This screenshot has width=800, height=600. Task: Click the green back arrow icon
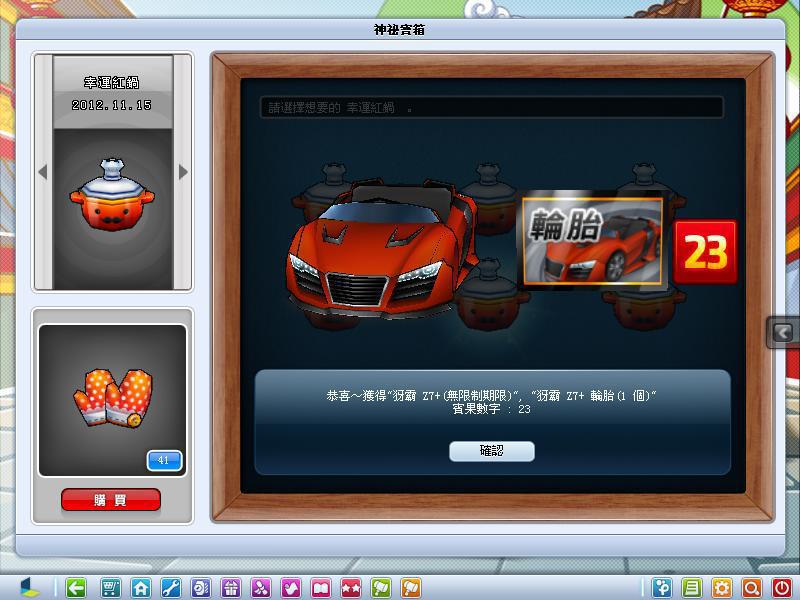tap(76, 588)
